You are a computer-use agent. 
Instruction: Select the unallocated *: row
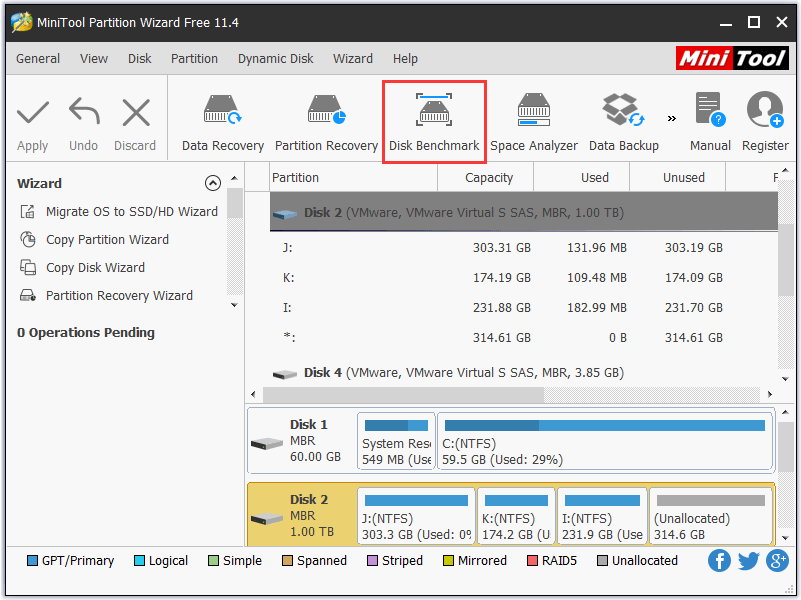click(524, 338)
